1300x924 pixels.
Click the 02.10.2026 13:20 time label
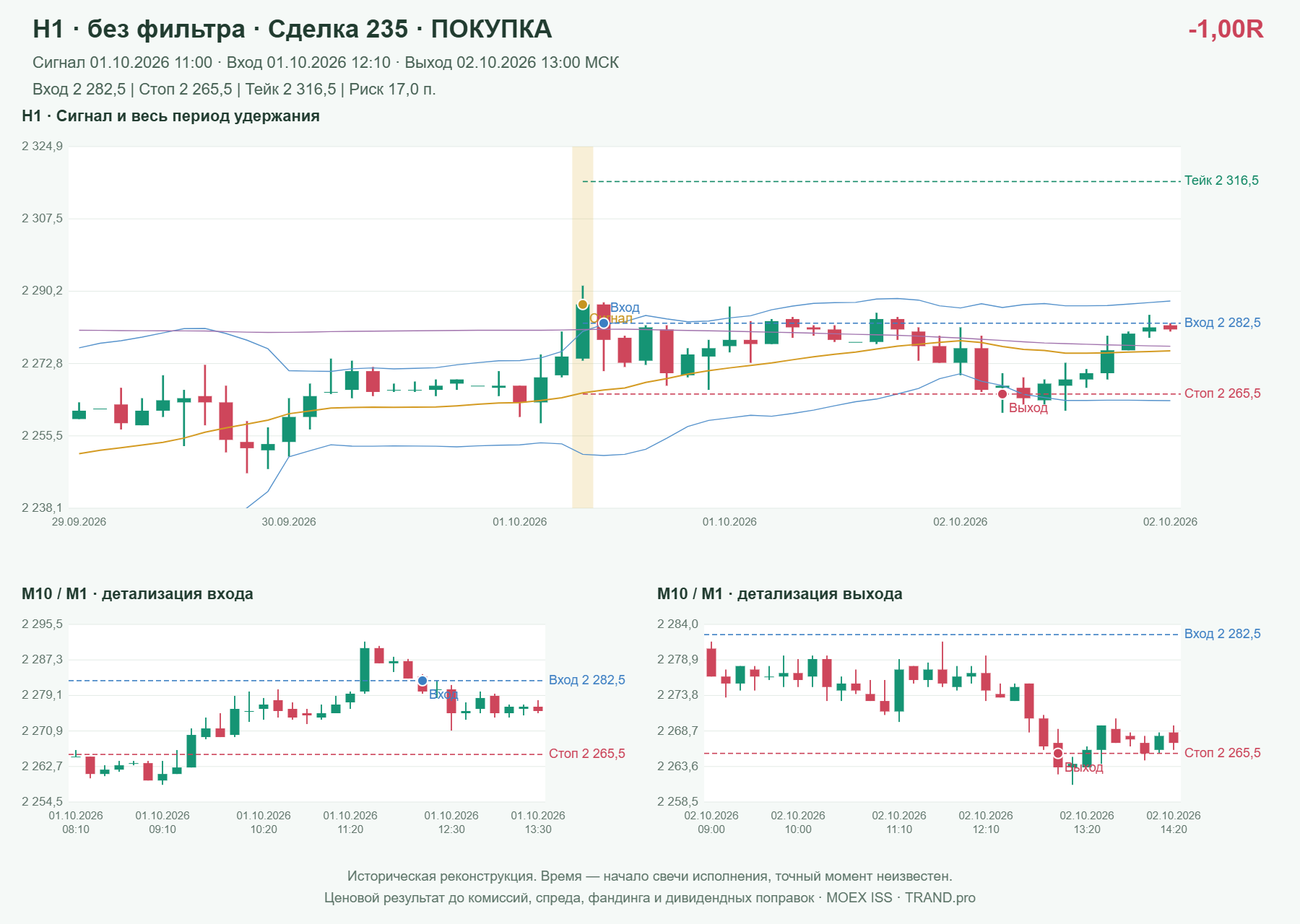click(1087, 822)
